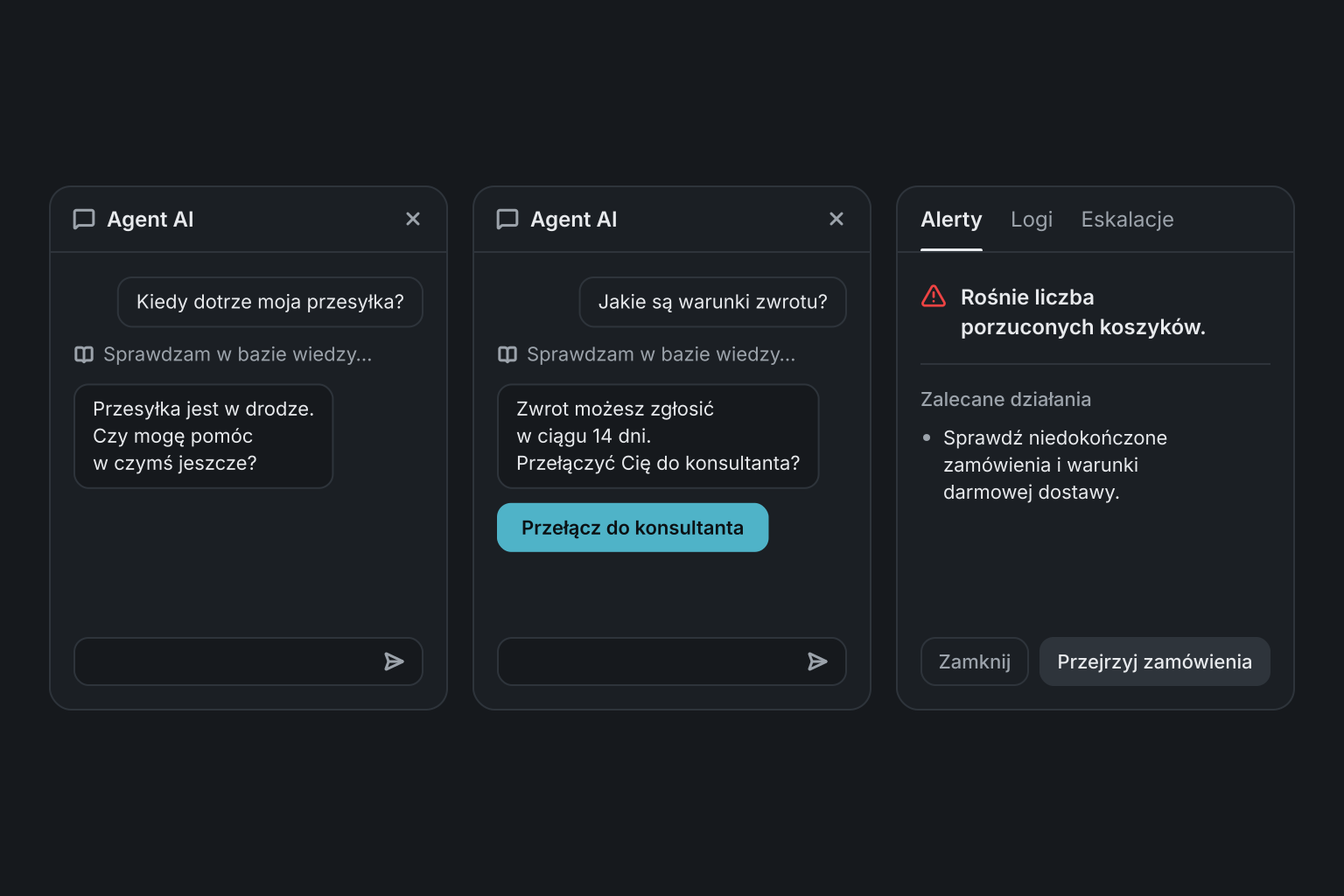Click book icon beside knowledge base status in returns chat
The image size is (1344, 896).
(507, 354)
